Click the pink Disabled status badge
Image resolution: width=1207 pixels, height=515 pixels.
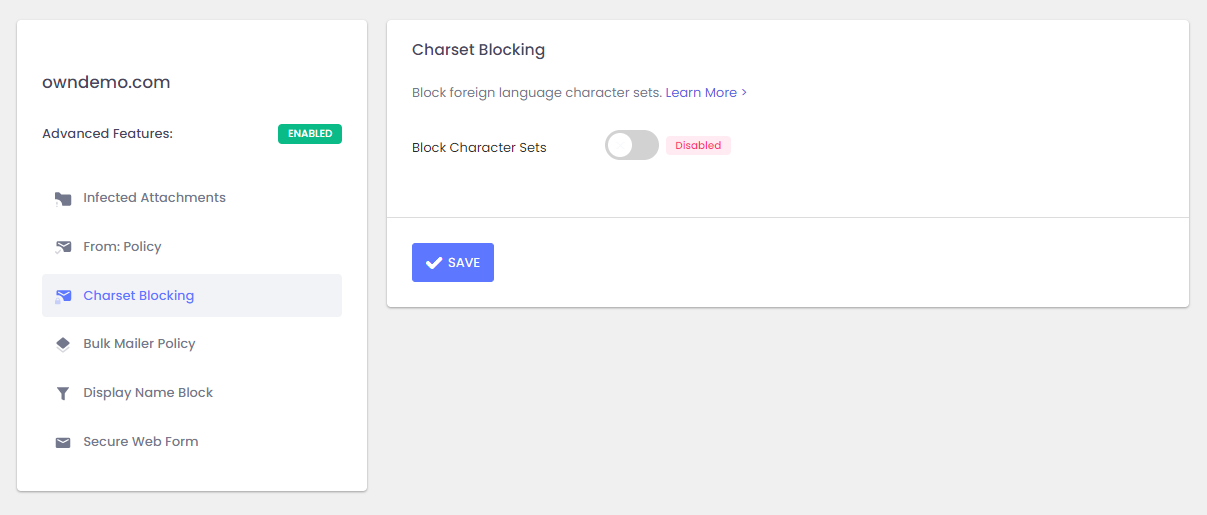tap(698, 146)
